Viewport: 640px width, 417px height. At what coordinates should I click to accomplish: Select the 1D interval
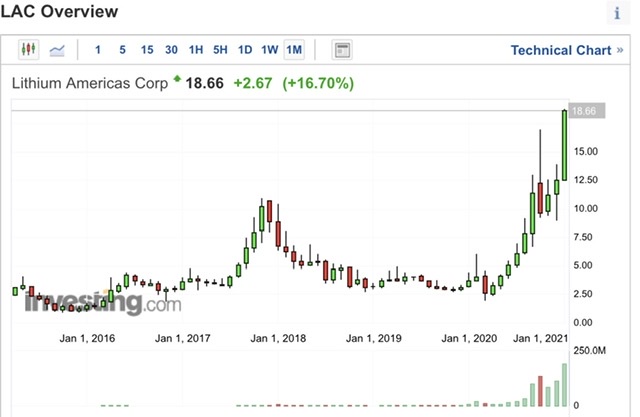245,50
